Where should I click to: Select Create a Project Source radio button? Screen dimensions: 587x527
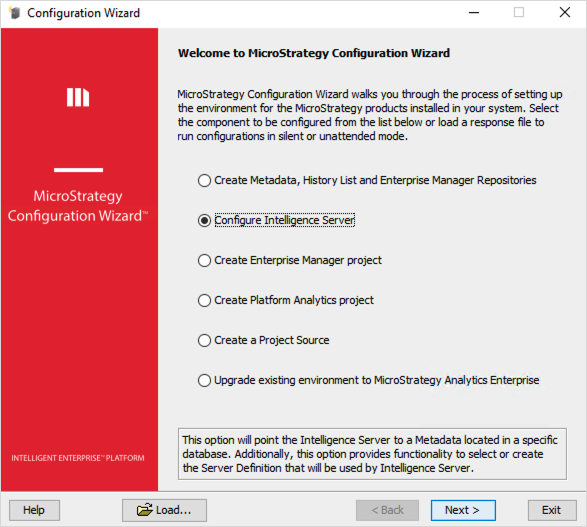pyautogui.click(x=204, y=341)
